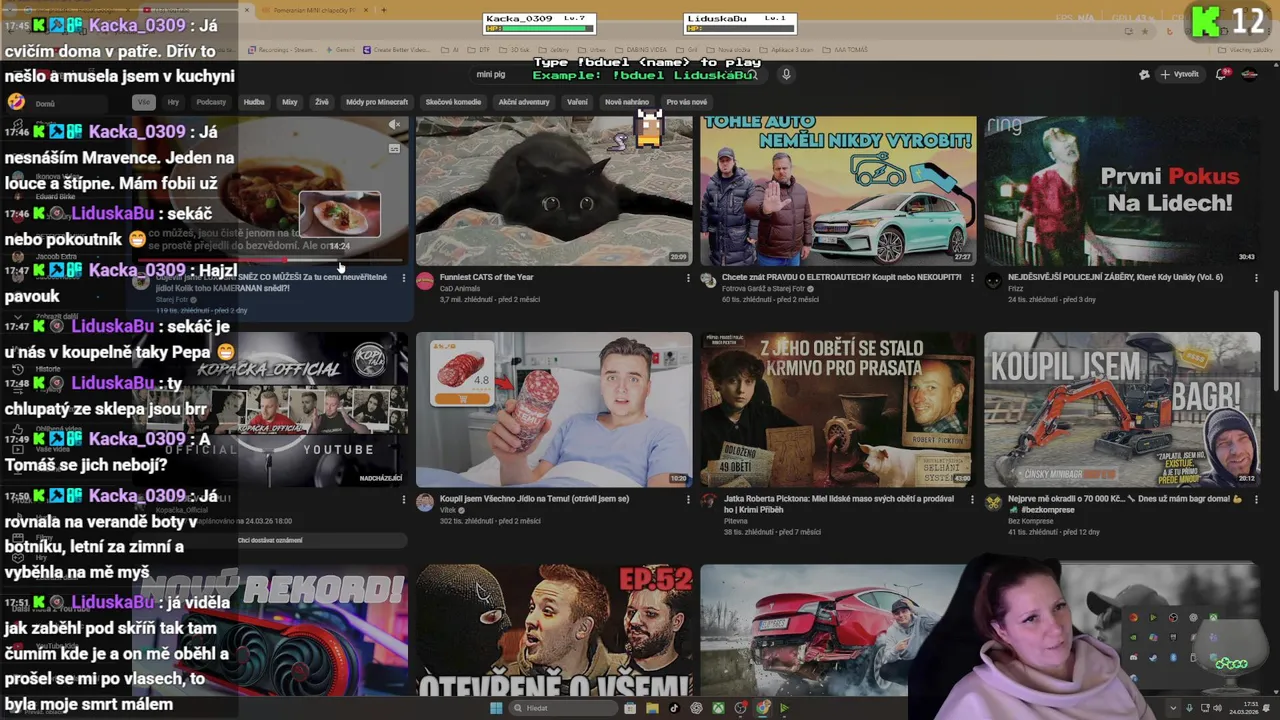The image size is (1280, 720).
Task: Play the salami Temu video thumbnail
Action: 554,410
